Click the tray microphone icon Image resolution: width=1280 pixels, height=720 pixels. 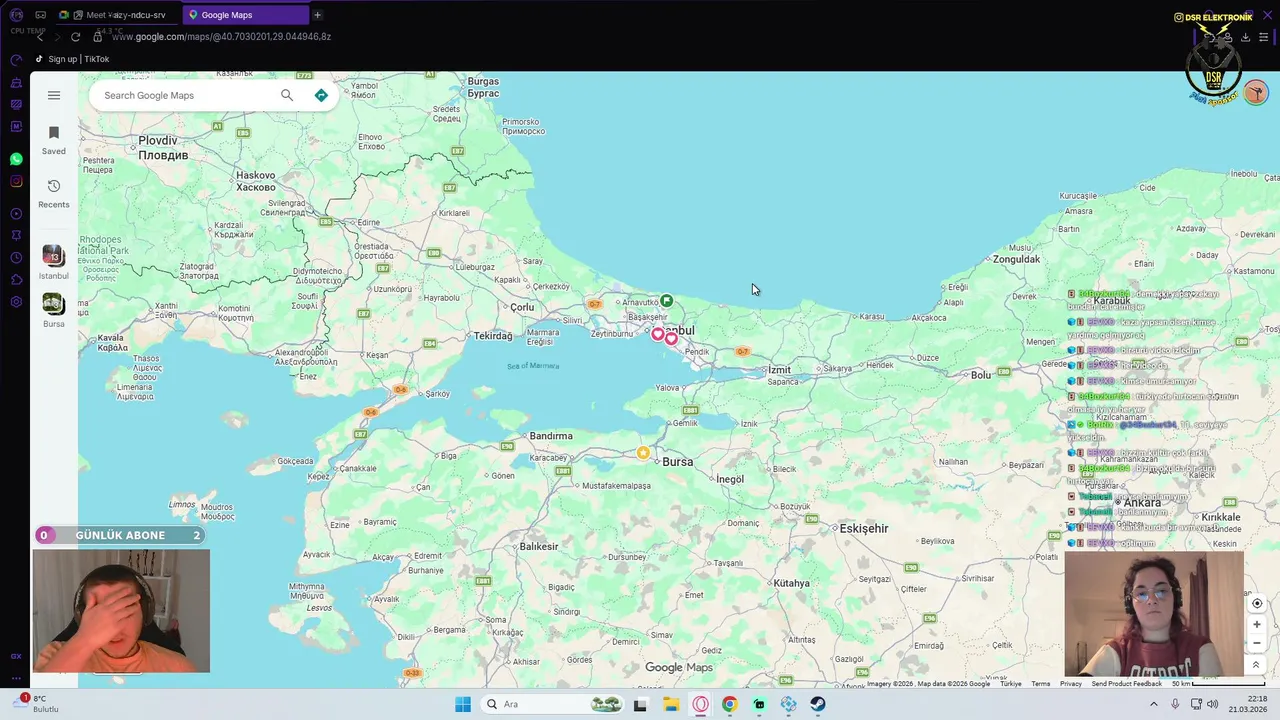[x=1175, y=704]
